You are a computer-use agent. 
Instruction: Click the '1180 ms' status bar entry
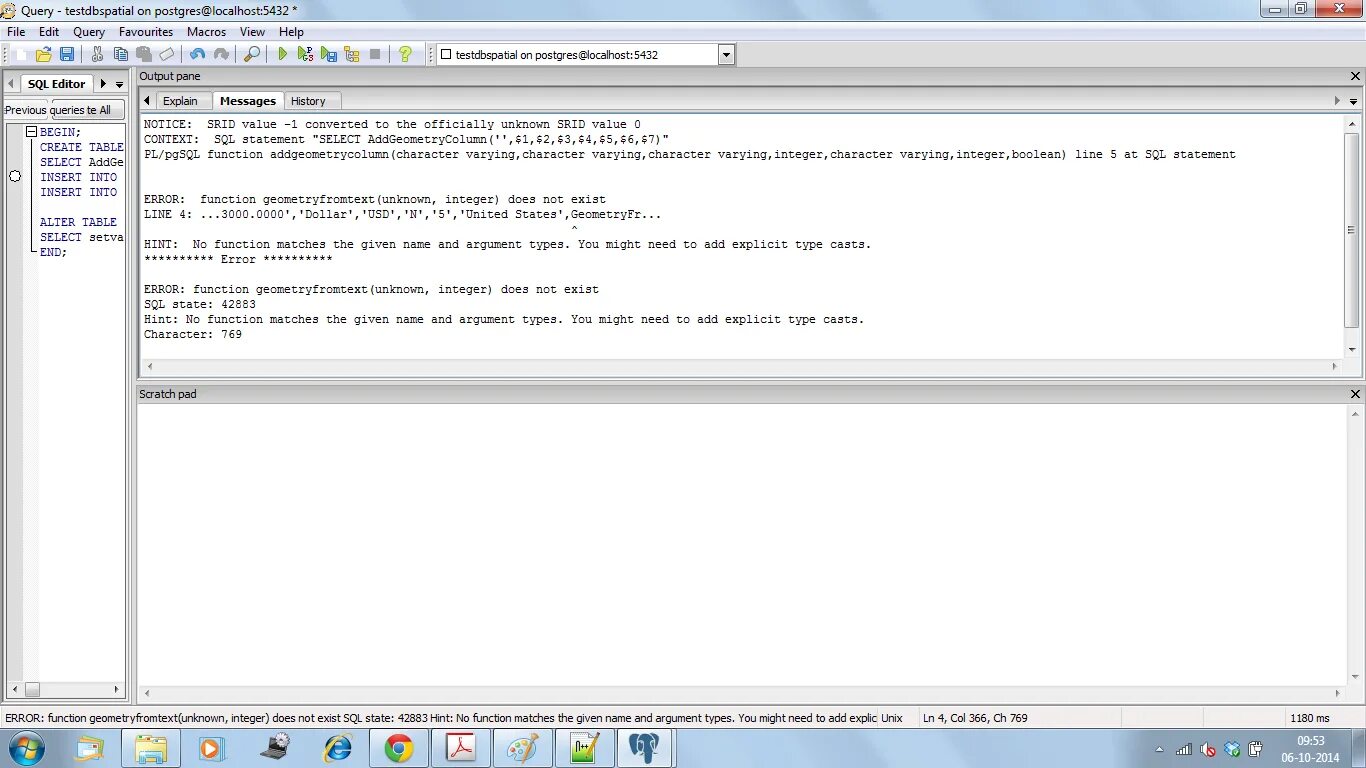(1310, 718)
